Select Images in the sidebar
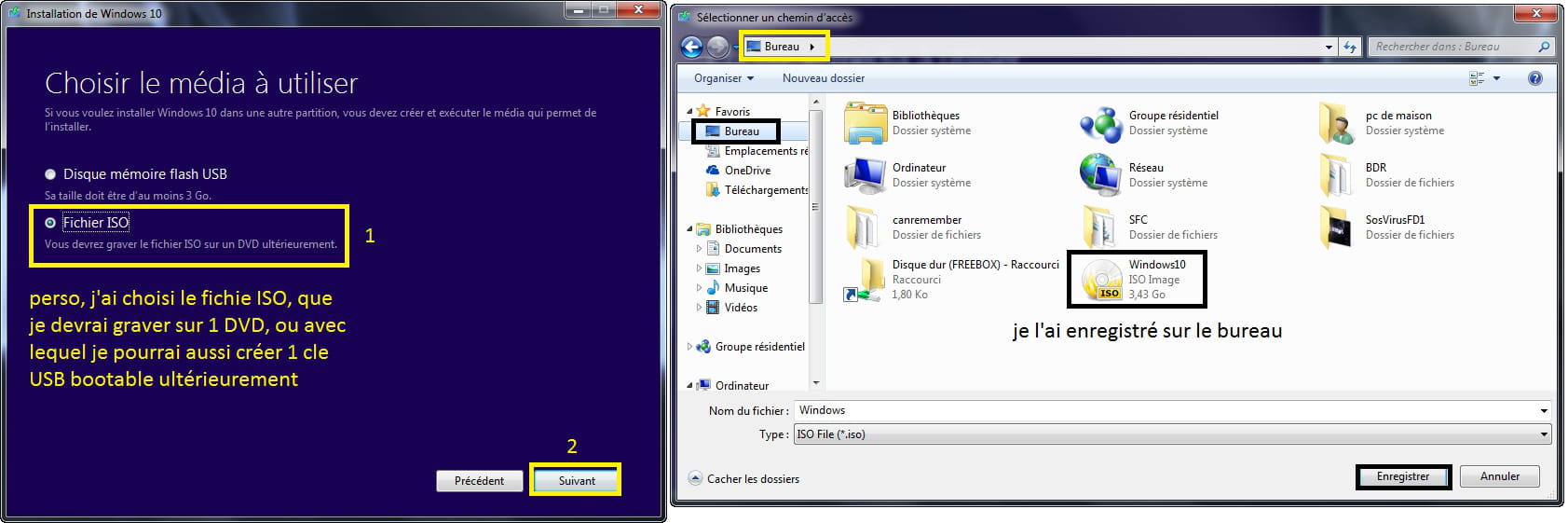Screen dimensions: 1568x523 pyautogui.click(x=742, y=268)
